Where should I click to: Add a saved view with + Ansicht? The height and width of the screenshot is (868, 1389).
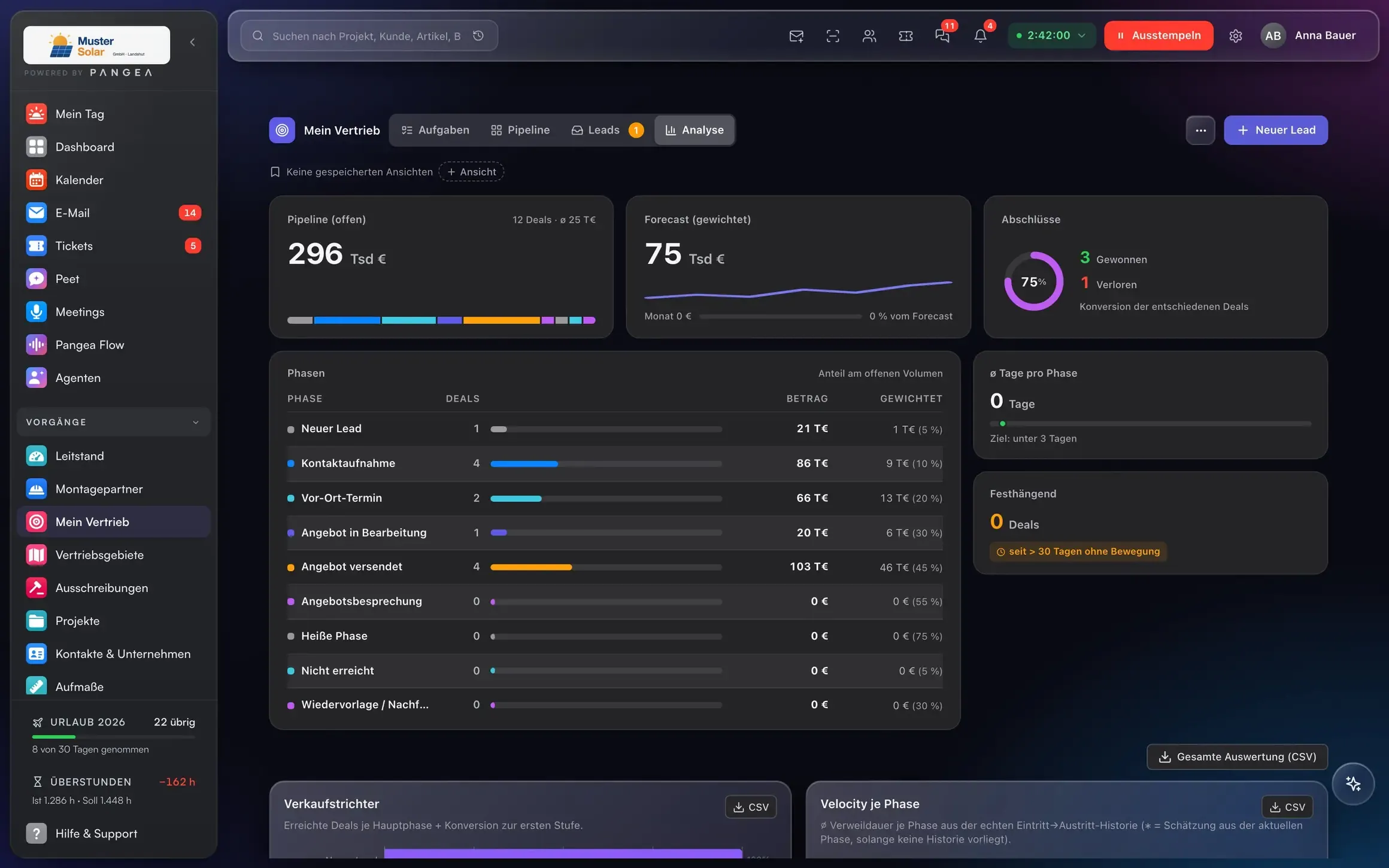point(471,172)
